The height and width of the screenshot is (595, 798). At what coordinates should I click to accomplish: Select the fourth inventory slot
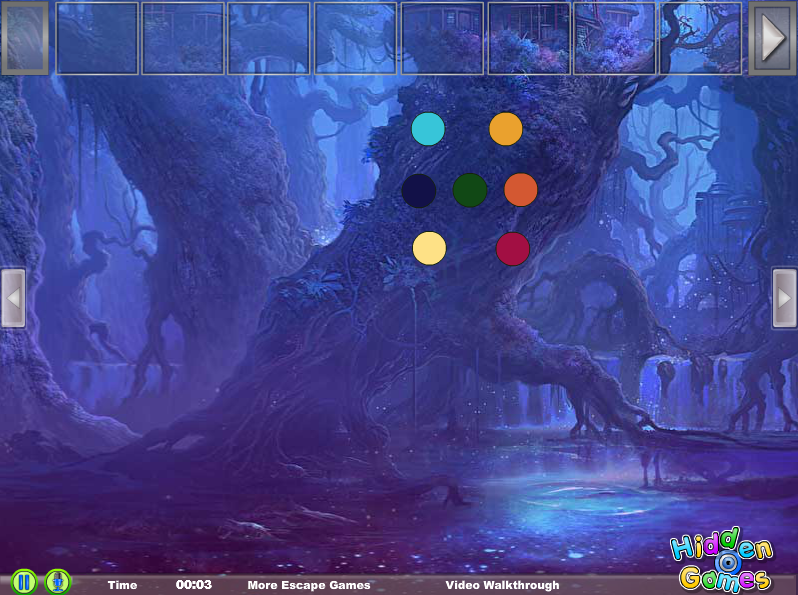tap(356, 39)
